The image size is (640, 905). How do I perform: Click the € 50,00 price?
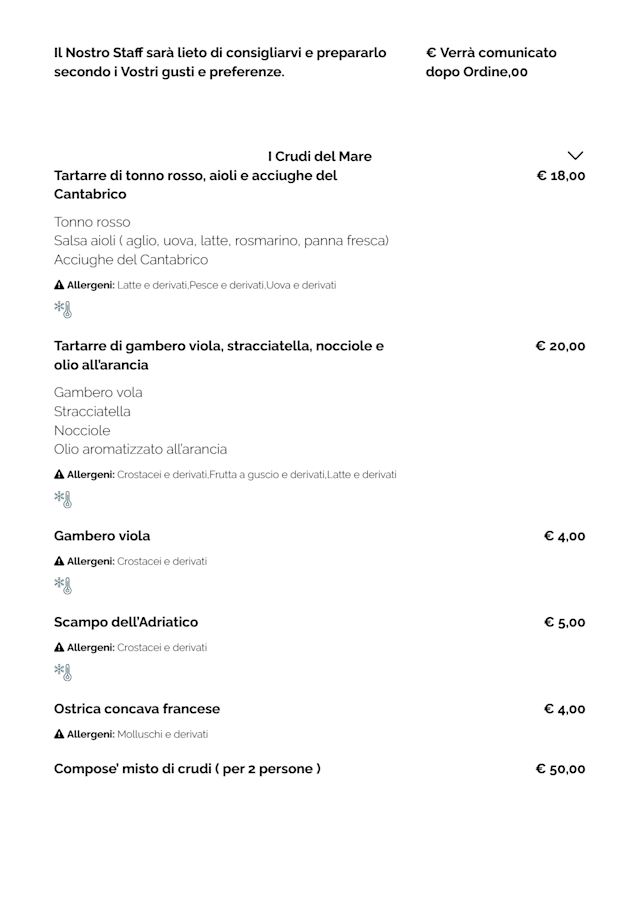560,769
